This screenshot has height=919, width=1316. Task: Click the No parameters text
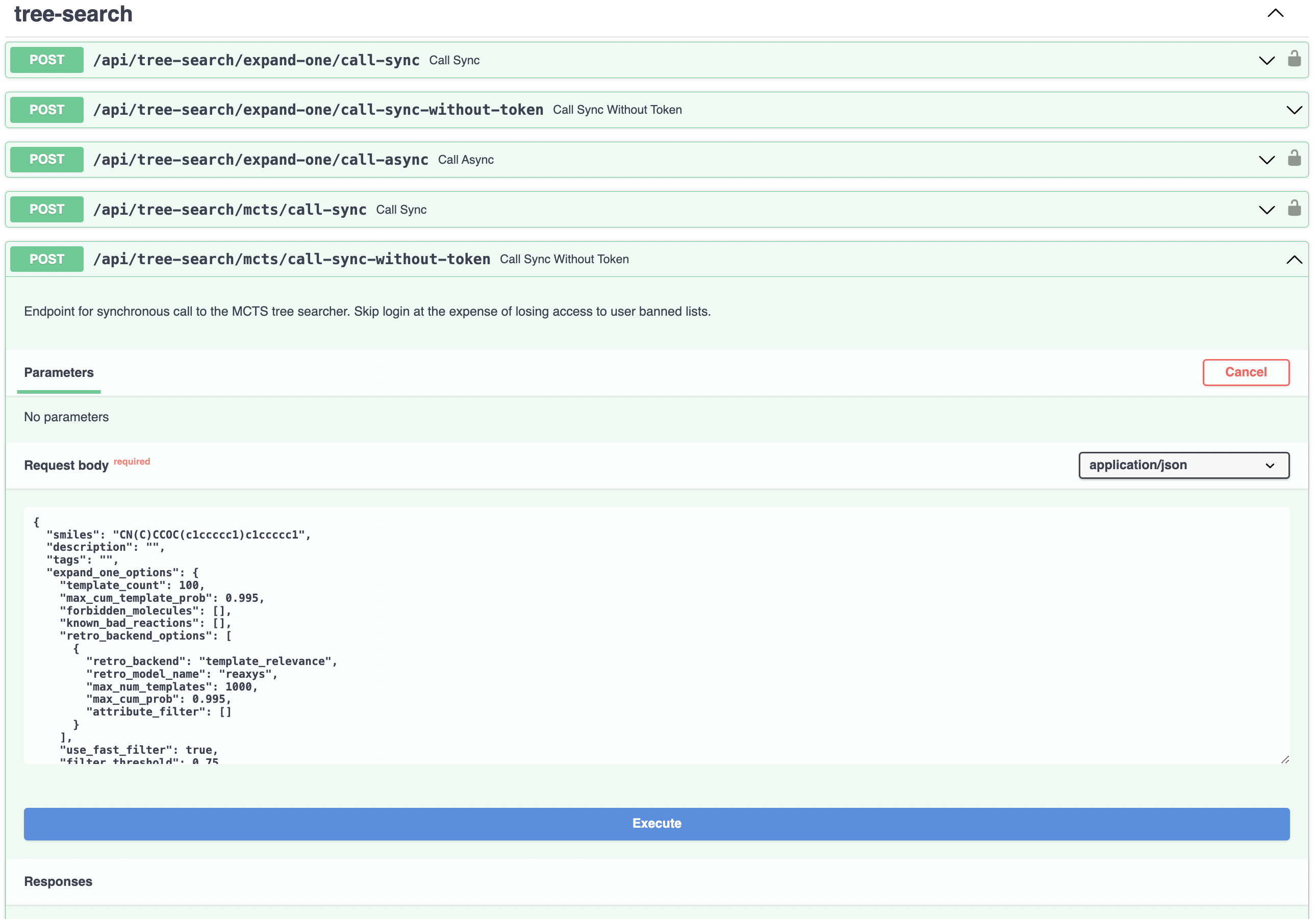tap(66, 417)
